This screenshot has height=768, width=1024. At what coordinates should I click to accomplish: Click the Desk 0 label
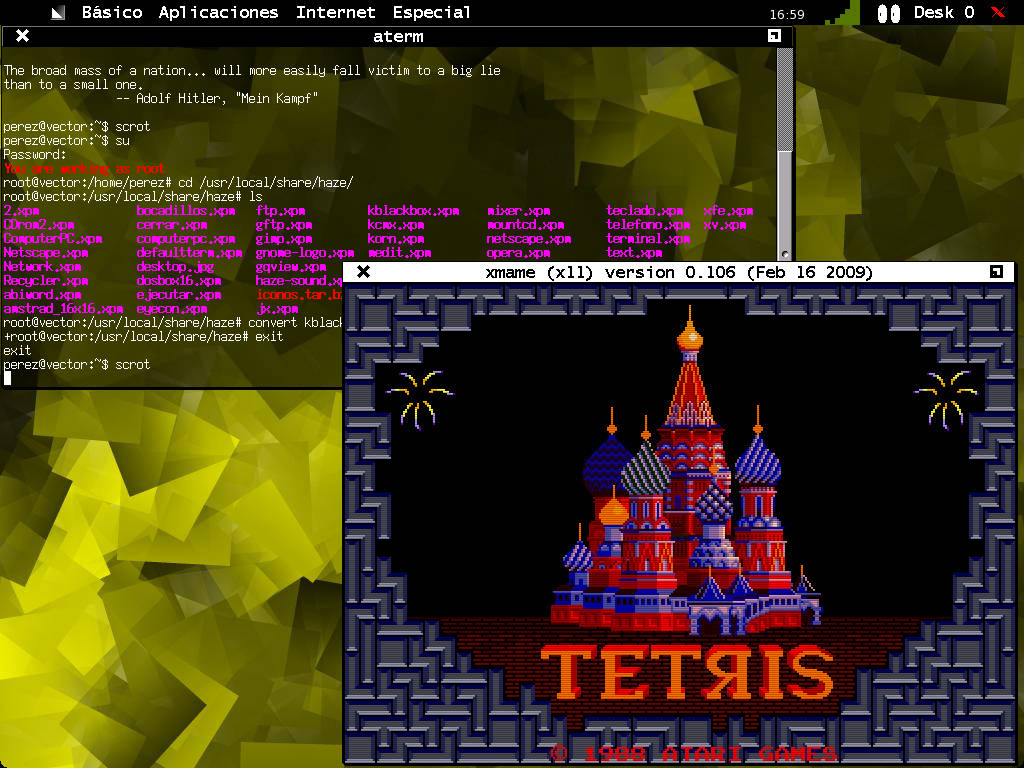[x=944, y=12]
